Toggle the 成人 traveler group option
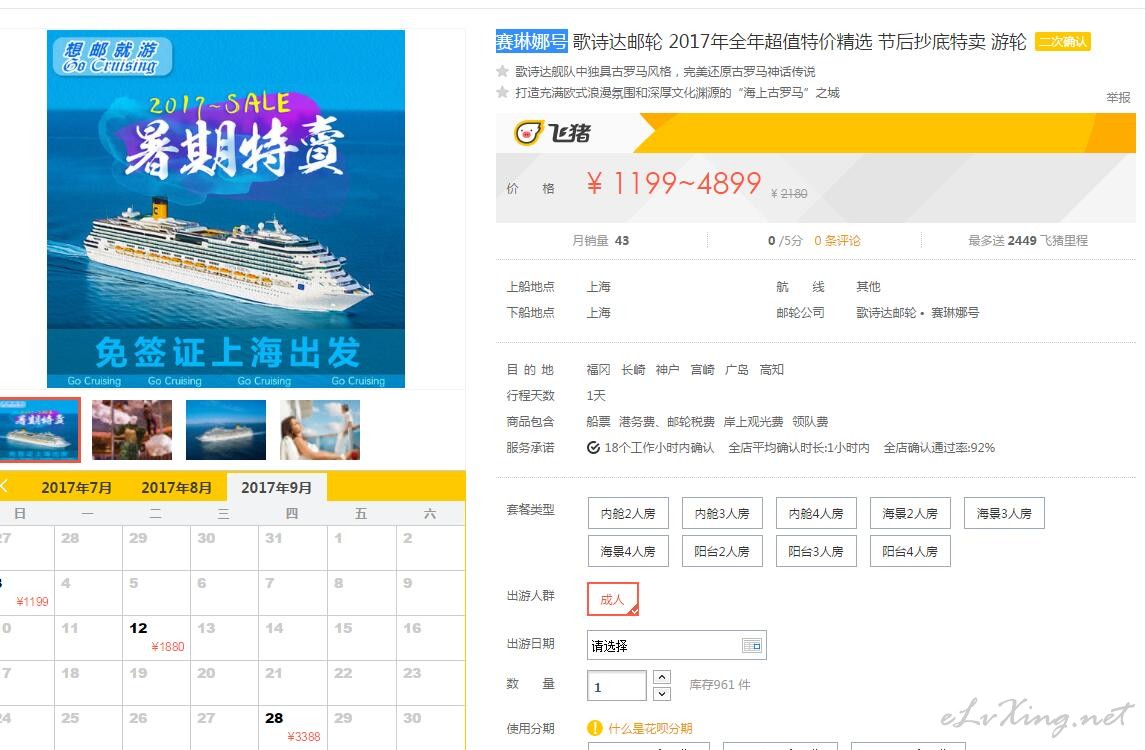 613,599
